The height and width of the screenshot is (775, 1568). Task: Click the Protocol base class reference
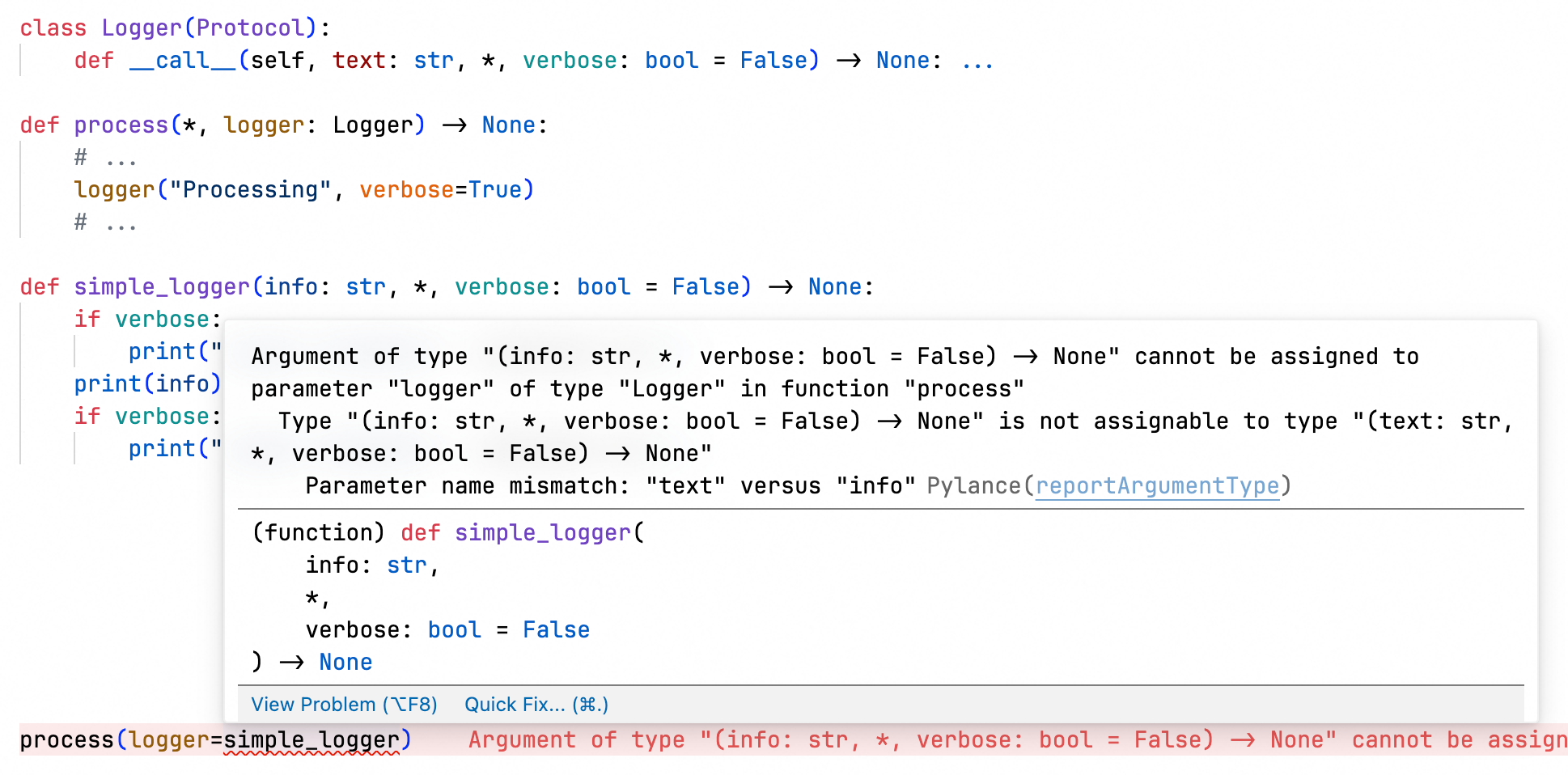pyautogui.click(x=251, y=27)
